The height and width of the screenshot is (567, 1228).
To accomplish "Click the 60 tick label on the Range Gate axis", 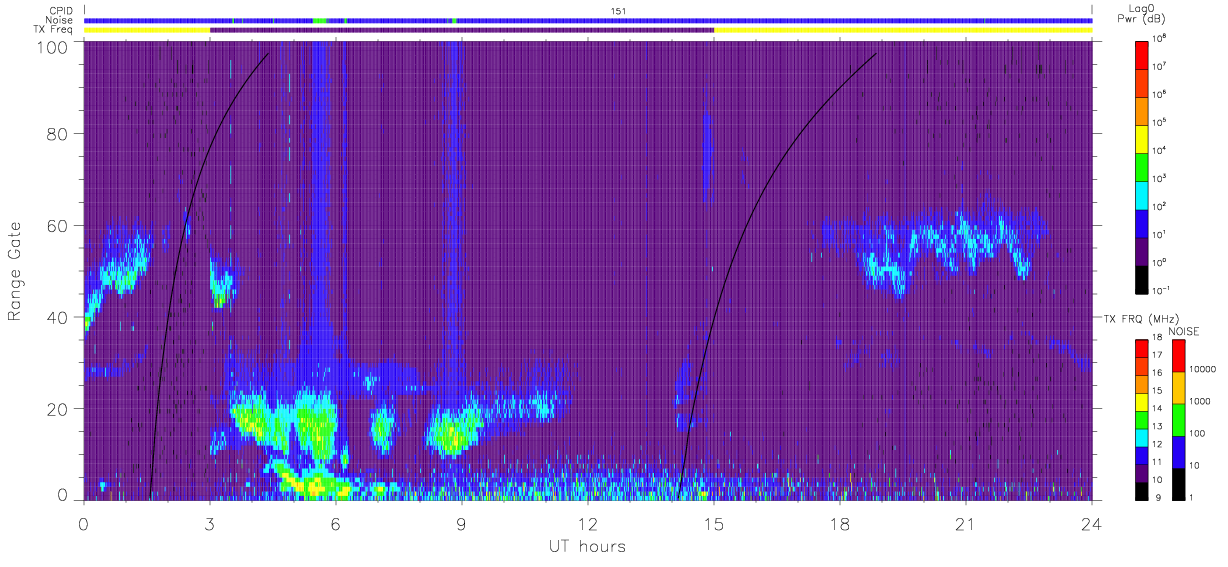I will 57,225.
